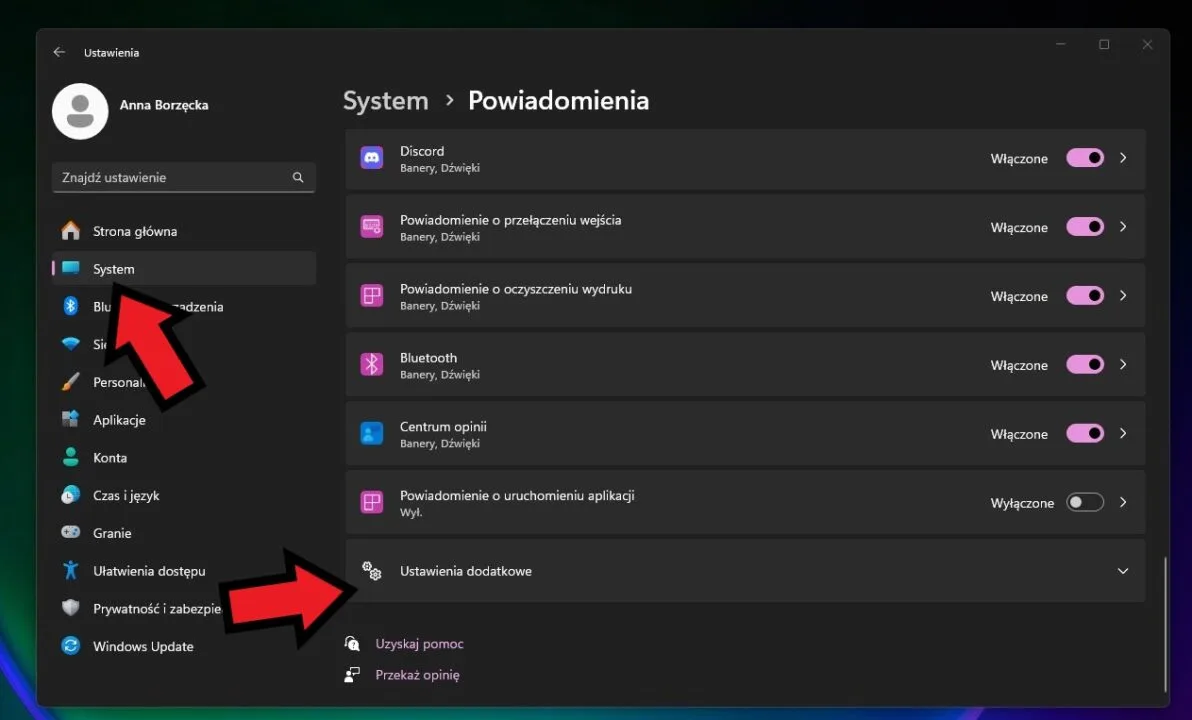
Task: Open Konta settings category
Action: coord(184,457)
